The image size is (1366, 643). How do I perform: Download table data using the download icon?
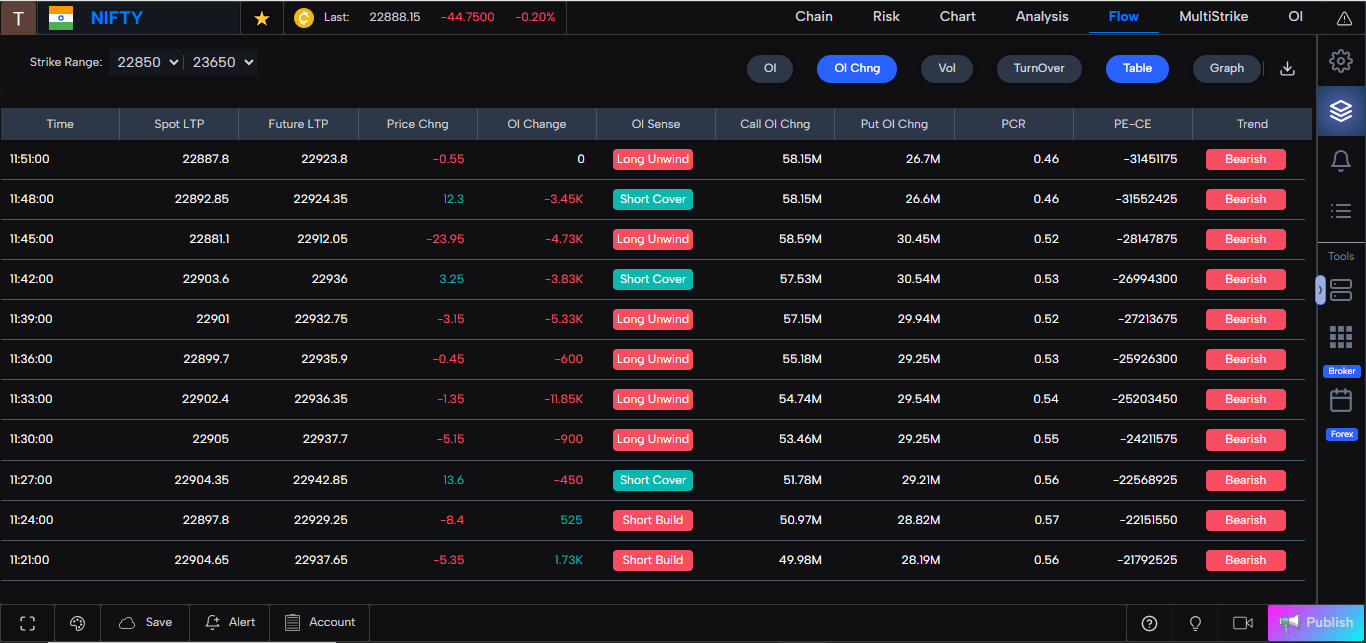pos(1287,68)
